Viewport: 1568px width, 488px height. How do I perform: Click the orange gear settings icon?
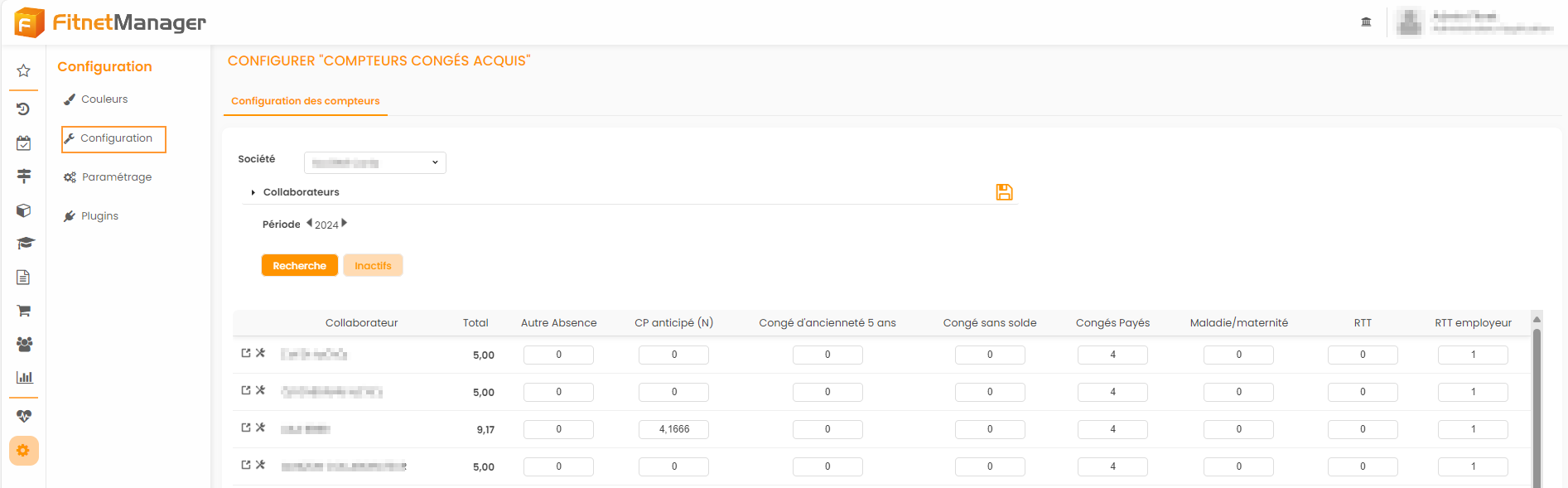point(23,451)
